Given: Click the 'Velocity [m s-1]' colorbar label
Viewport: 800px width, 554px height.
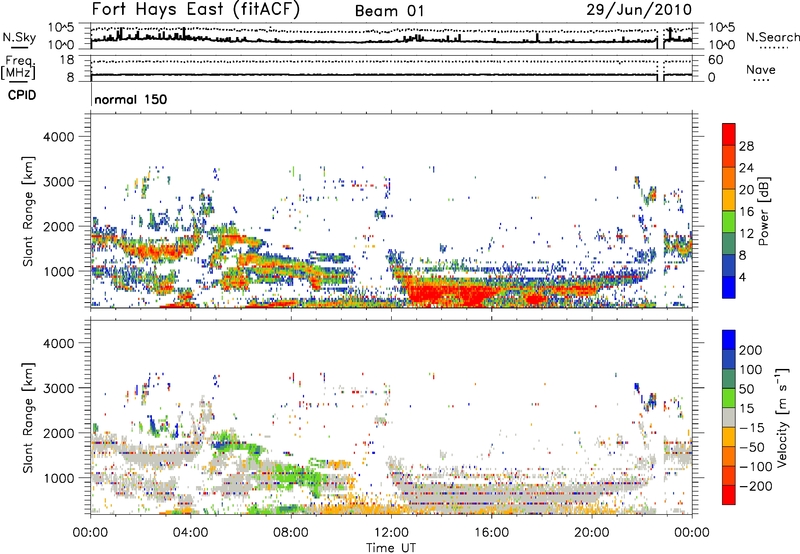Looking at the screenshot, I should 782,417.
